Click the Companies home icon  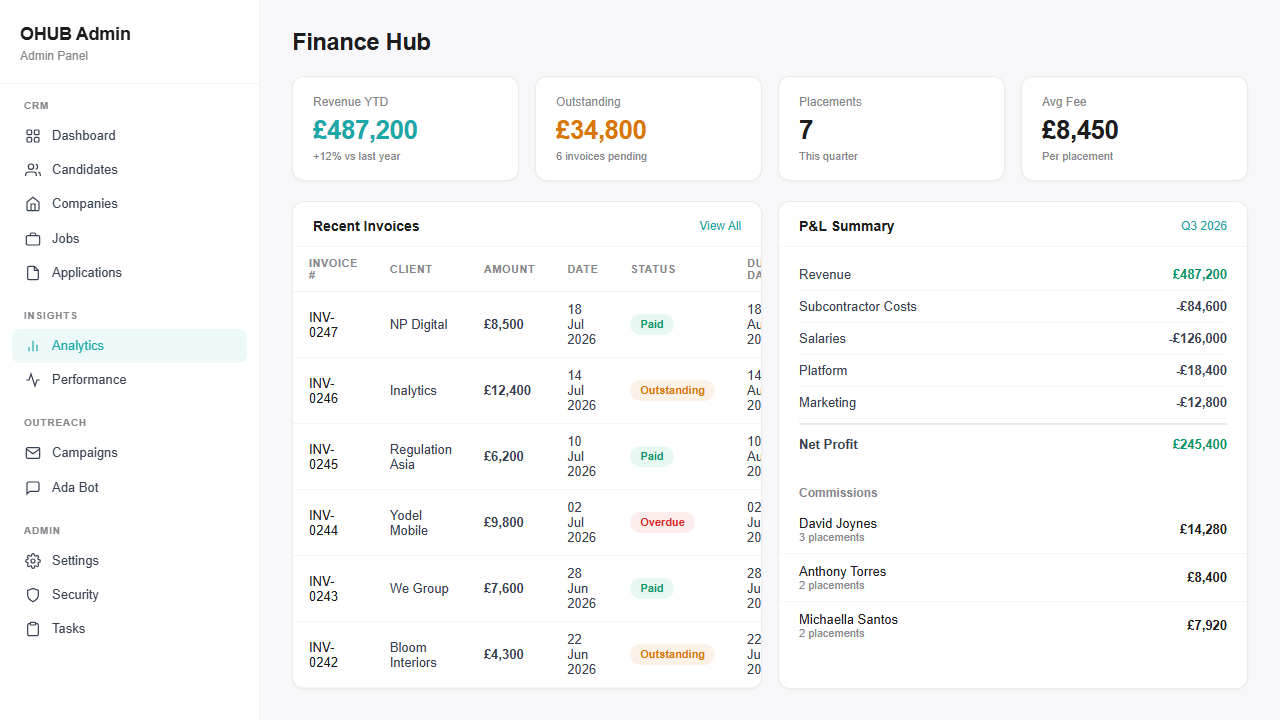click(33, 204)
